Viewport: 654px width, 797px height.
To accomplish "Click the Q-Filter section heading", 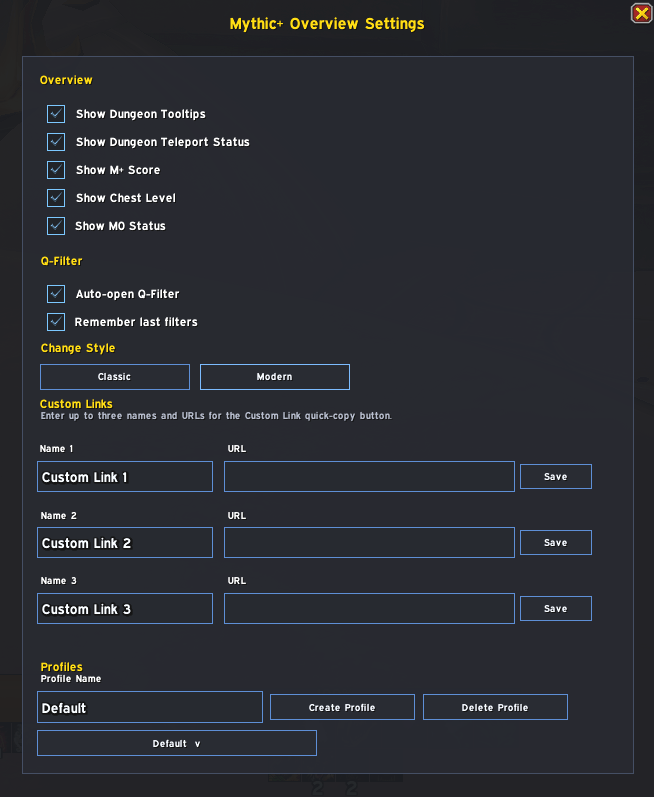I will [x=61, y=261].
